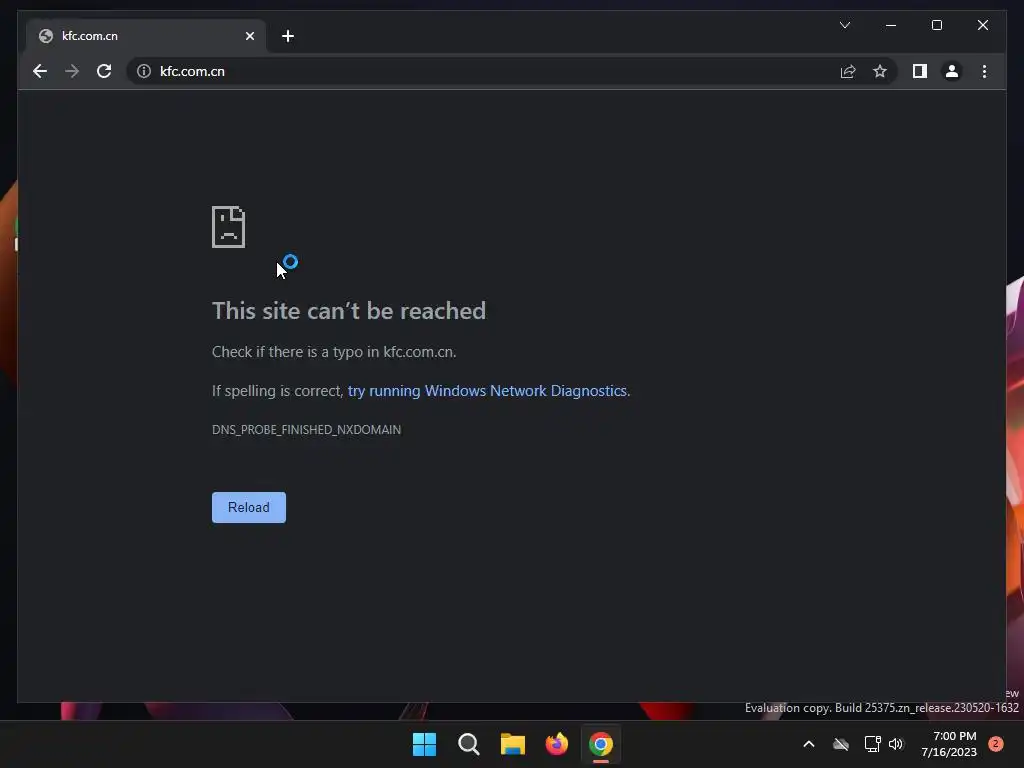This screenshot has height=768, width=1024.
Task: Open the clock showing 7:00 PM
Action: pyautogui.click(x=949, y=744)
